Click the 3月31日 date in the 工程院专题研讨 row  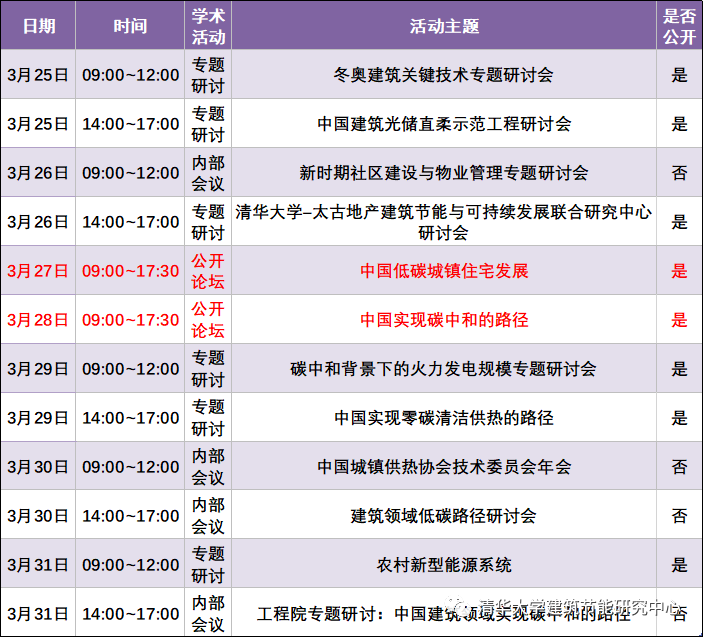coord(38,613)
